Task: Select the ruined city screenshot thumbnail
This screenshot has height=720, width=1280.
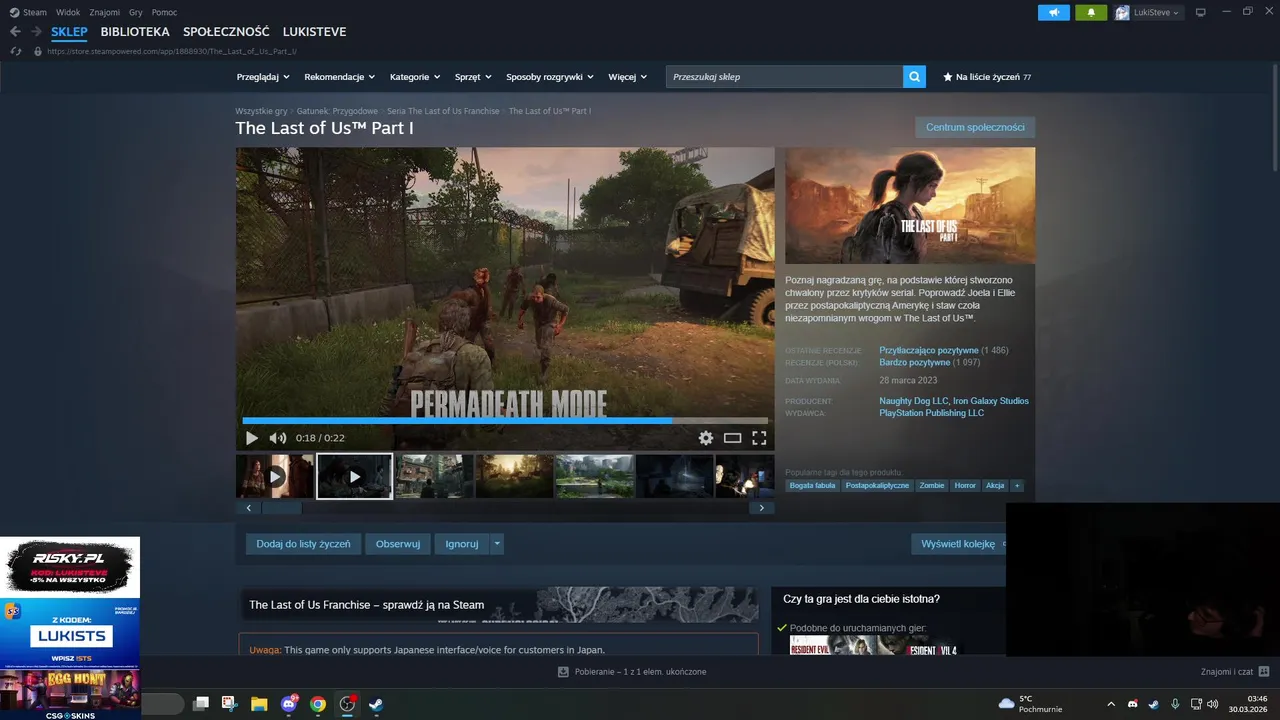Action: pos(434,476)
